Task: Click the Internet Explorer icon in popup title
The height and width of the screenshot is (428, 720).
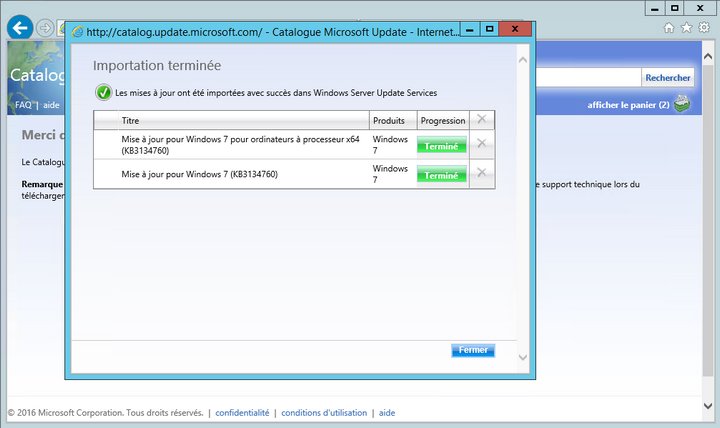Action: 78,32
